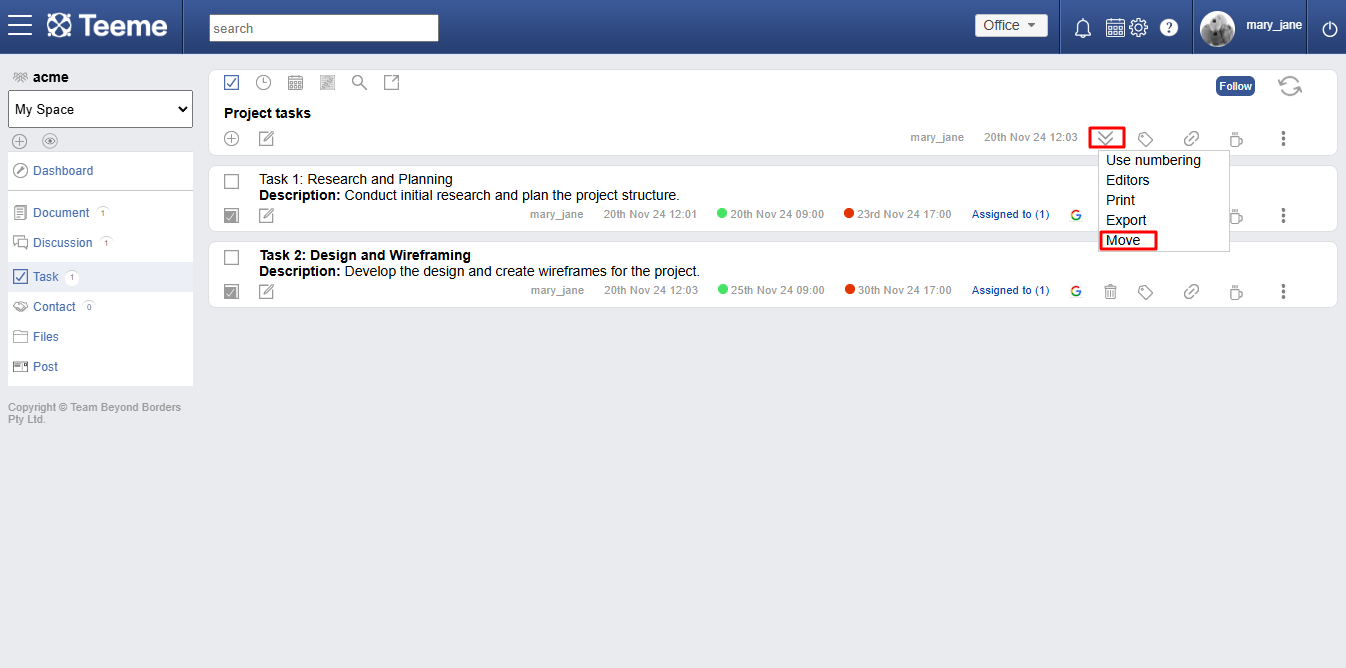Switch to the time view clock icon
Screen dimensions: 1346x668
263,83
